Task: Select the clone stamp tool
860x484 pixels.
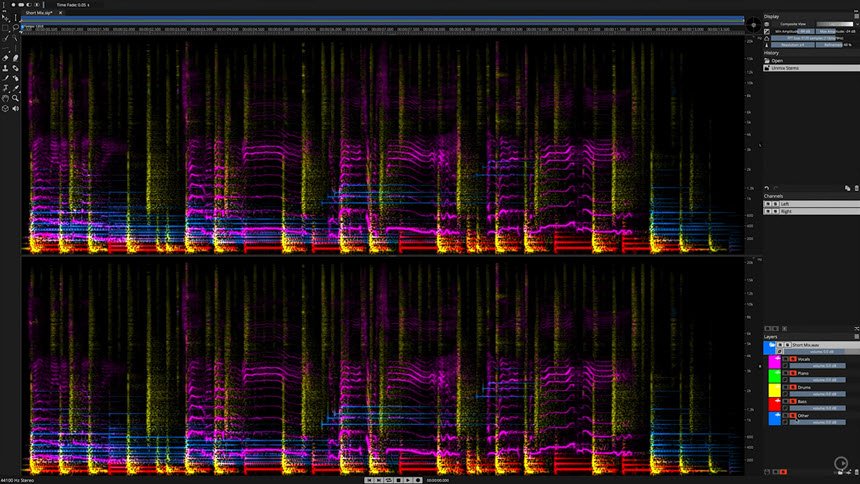Action: point(5,68)
